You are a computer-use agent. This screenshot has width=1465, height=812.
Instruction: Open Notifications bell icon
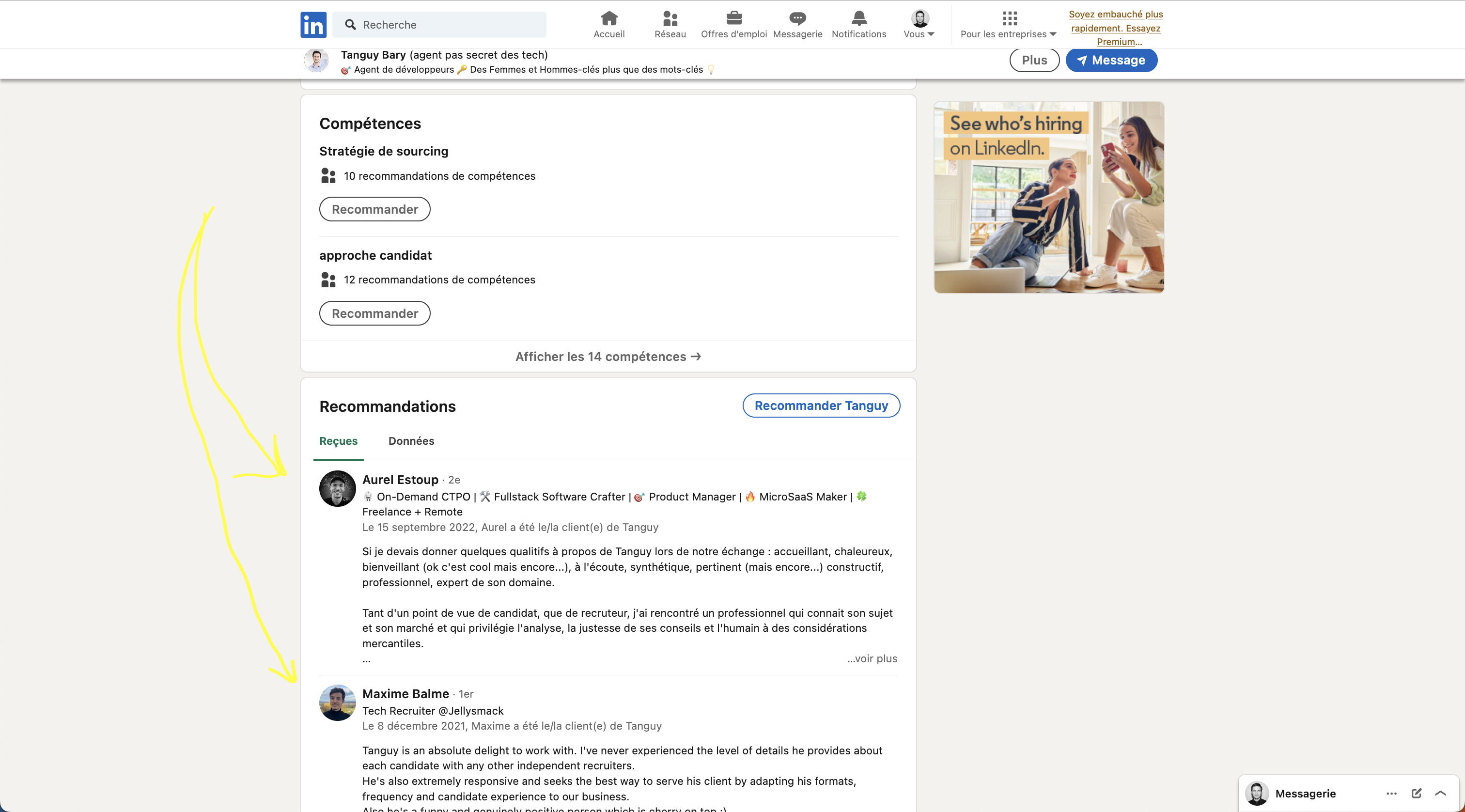859,18
